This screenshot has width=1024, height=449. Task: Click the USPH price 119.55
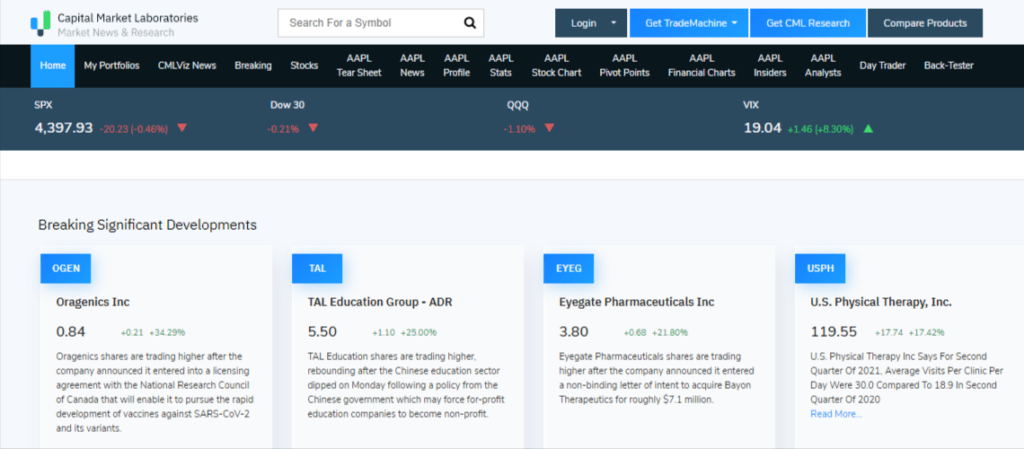pos(833,332)
